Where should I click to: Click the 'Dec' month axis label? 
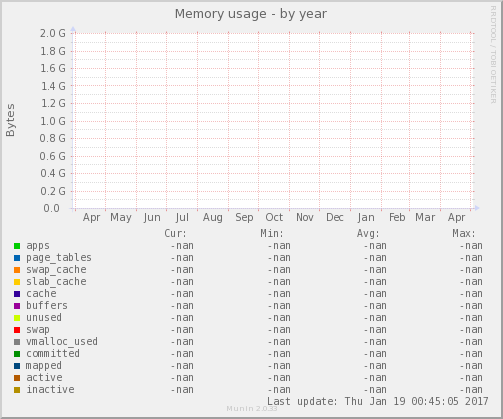[x=335, y=218]
